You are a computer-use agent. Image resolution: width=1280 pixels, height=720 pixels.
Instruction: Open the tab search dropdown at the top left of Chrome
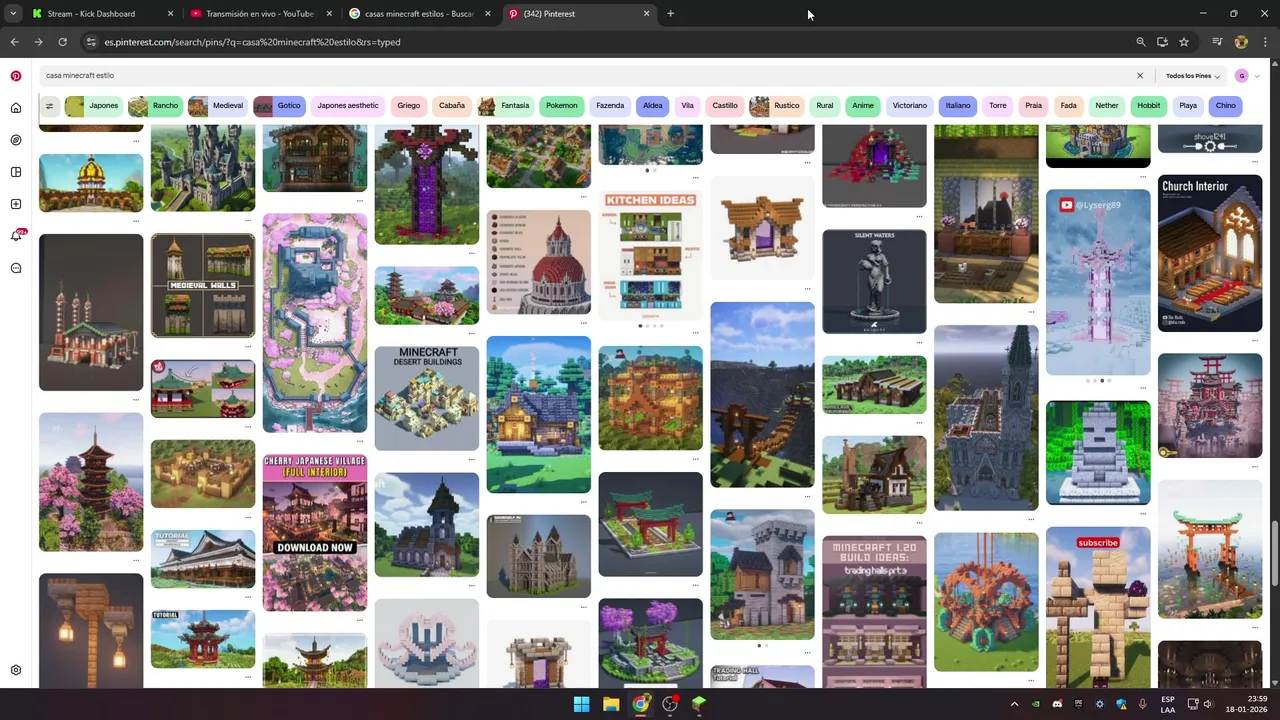pyautogui.click(x=13, y=14)
